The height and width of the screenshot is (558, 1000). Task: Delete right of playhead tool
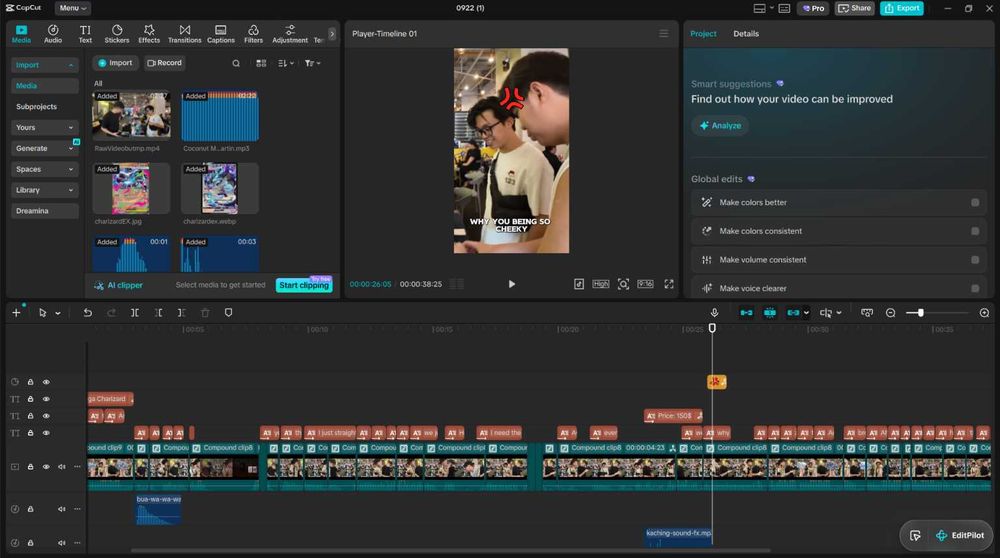click(182, 312)
